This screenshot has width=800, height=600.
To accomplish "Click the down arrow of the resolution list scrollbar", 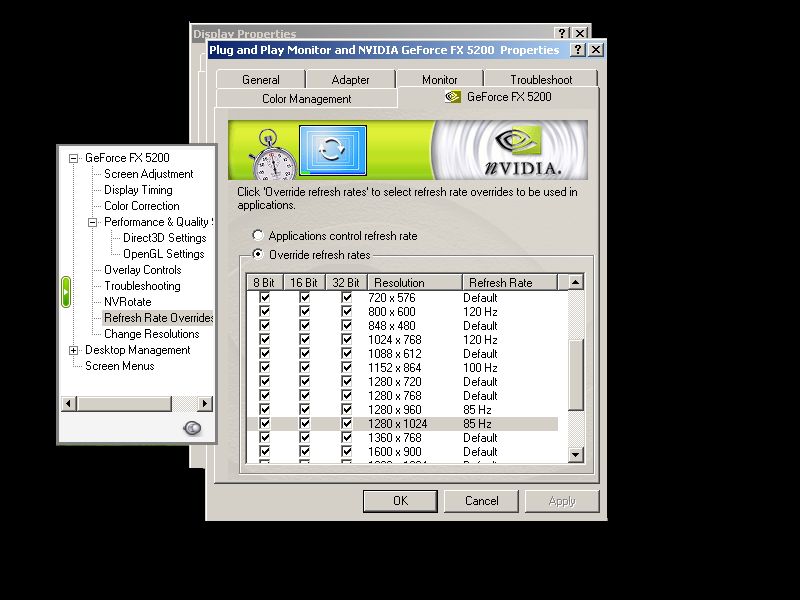I will click(x=576, y=455).
